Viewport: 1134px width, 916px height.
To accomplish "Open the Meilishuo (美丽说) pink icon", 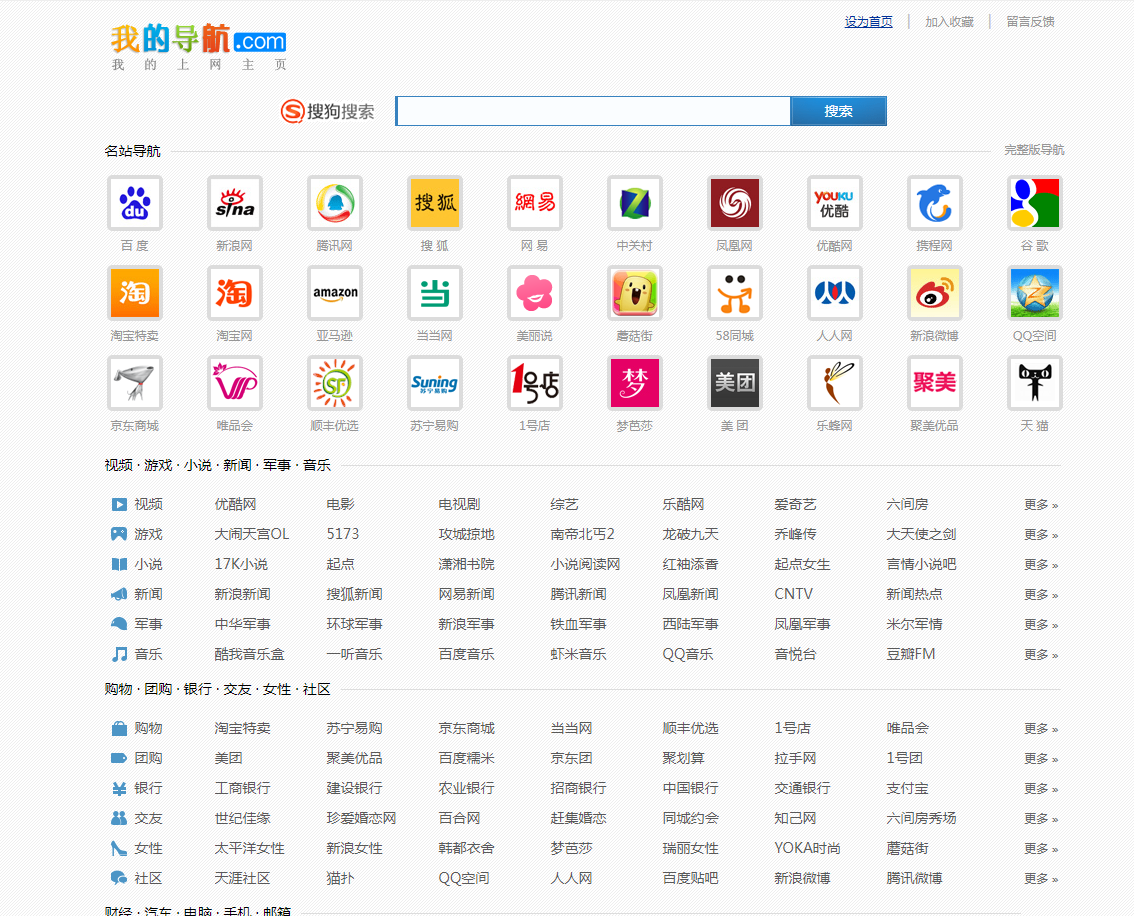I will point(534,293).
